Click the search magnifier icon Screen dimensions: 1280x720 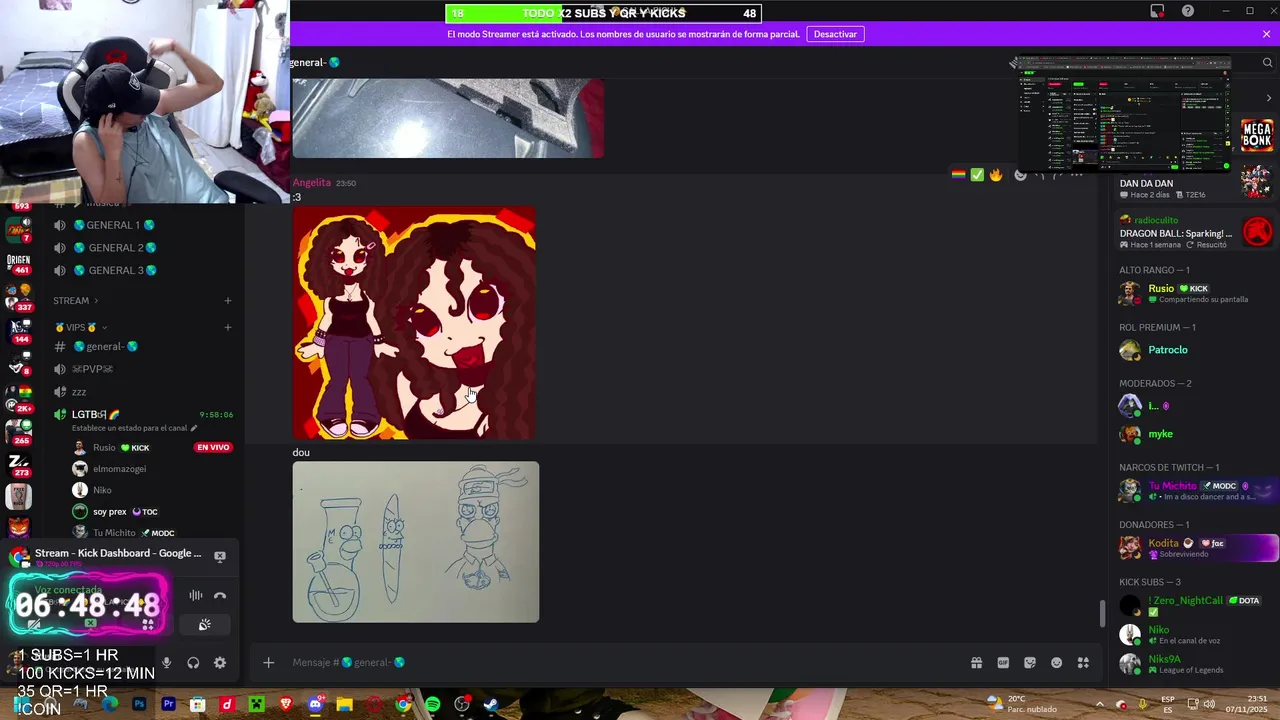point(1267,62)
